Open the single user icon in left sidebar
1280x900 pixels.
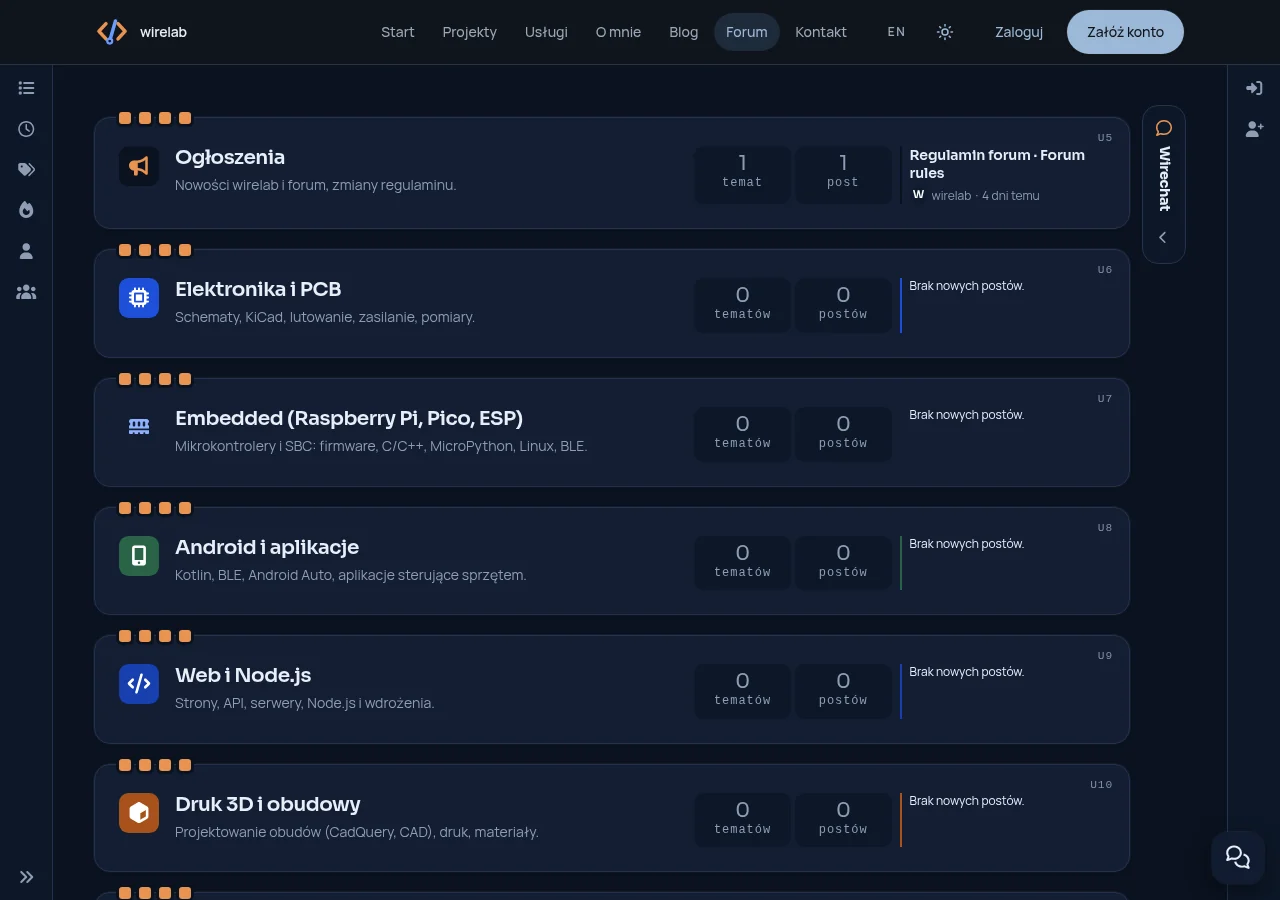[27, 251]
